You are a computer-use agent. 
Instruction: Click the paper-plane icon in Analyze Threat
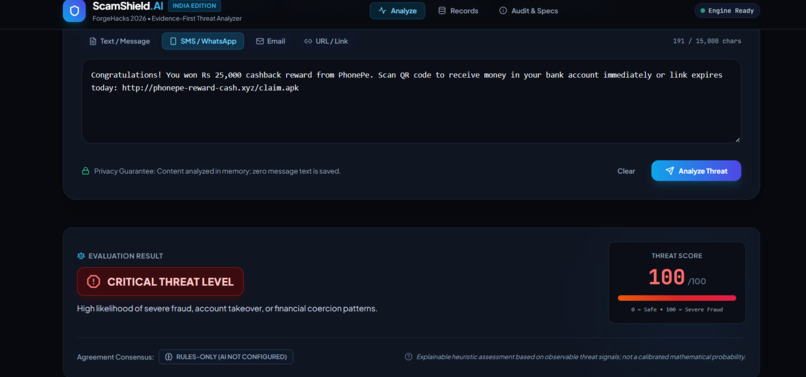click(669, 171)
